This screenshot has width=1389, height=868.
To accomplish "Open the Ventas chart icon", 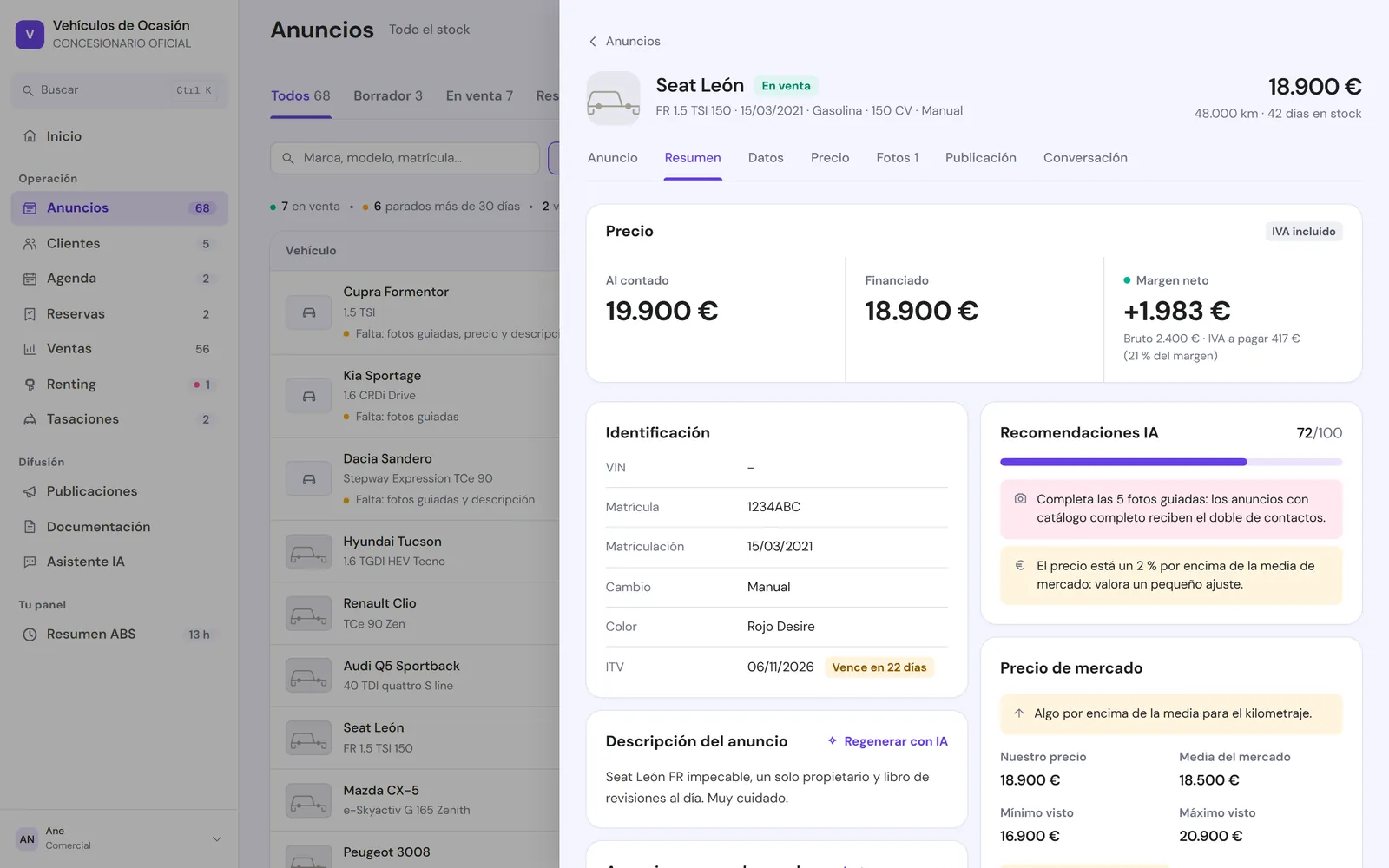I will coord(30,349).
